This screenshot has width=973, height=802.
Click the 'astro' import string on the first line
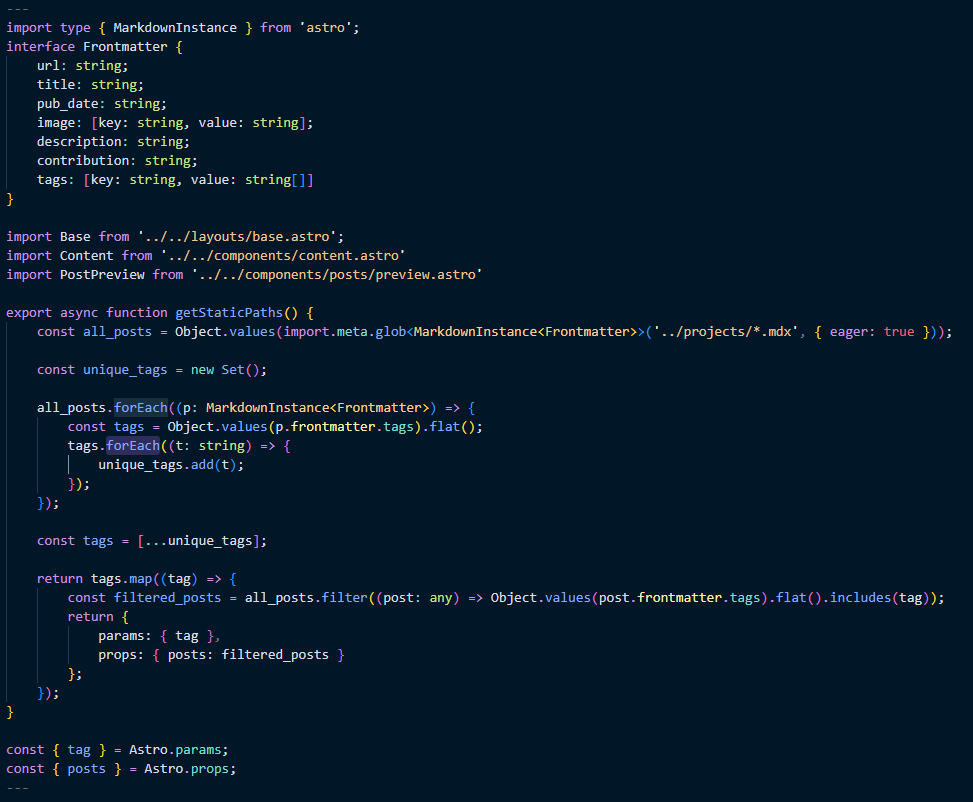(x=329, y=27)
